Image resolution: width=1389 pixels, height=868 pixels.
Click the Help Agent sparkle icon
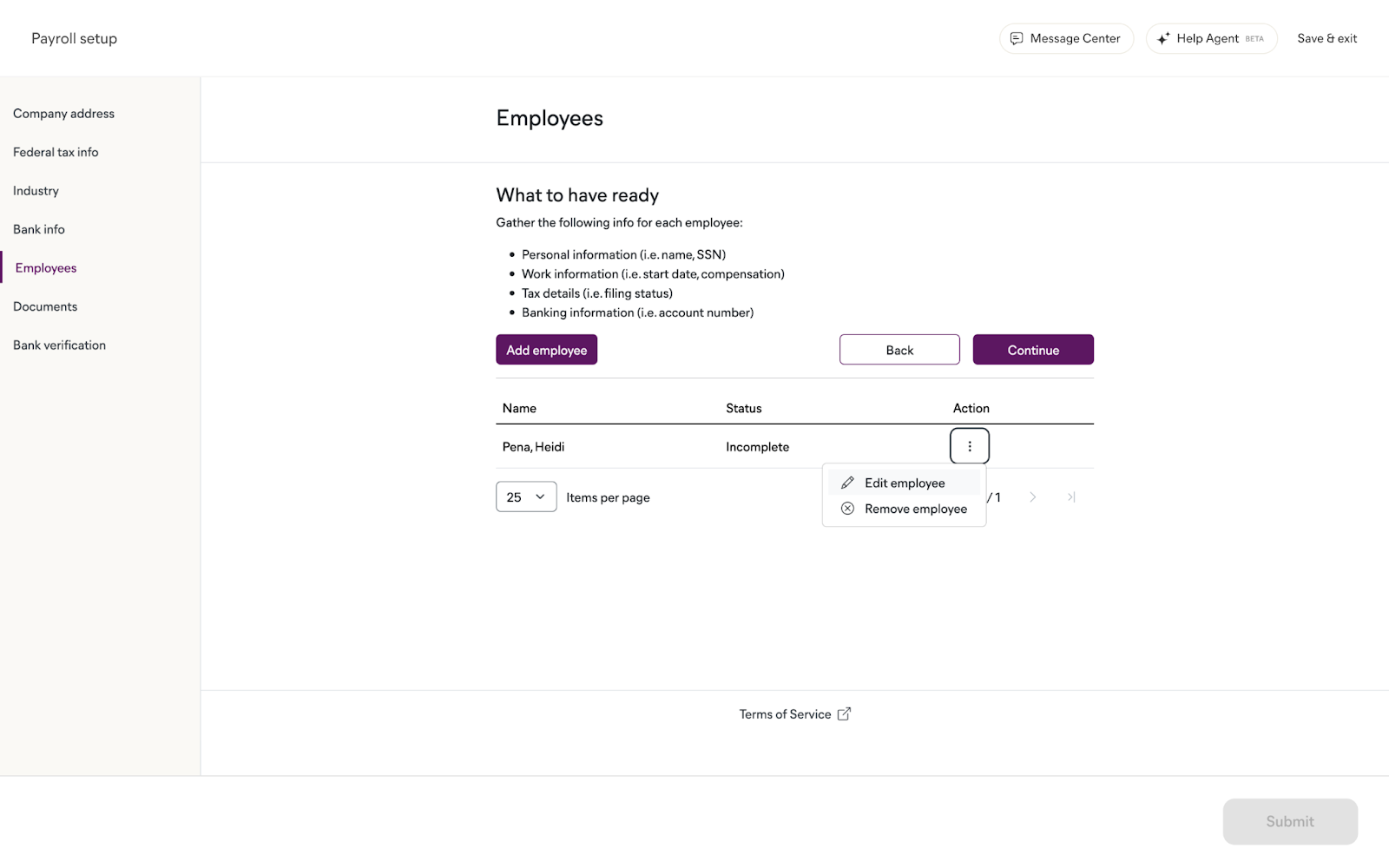click(x=1163, y=38)
